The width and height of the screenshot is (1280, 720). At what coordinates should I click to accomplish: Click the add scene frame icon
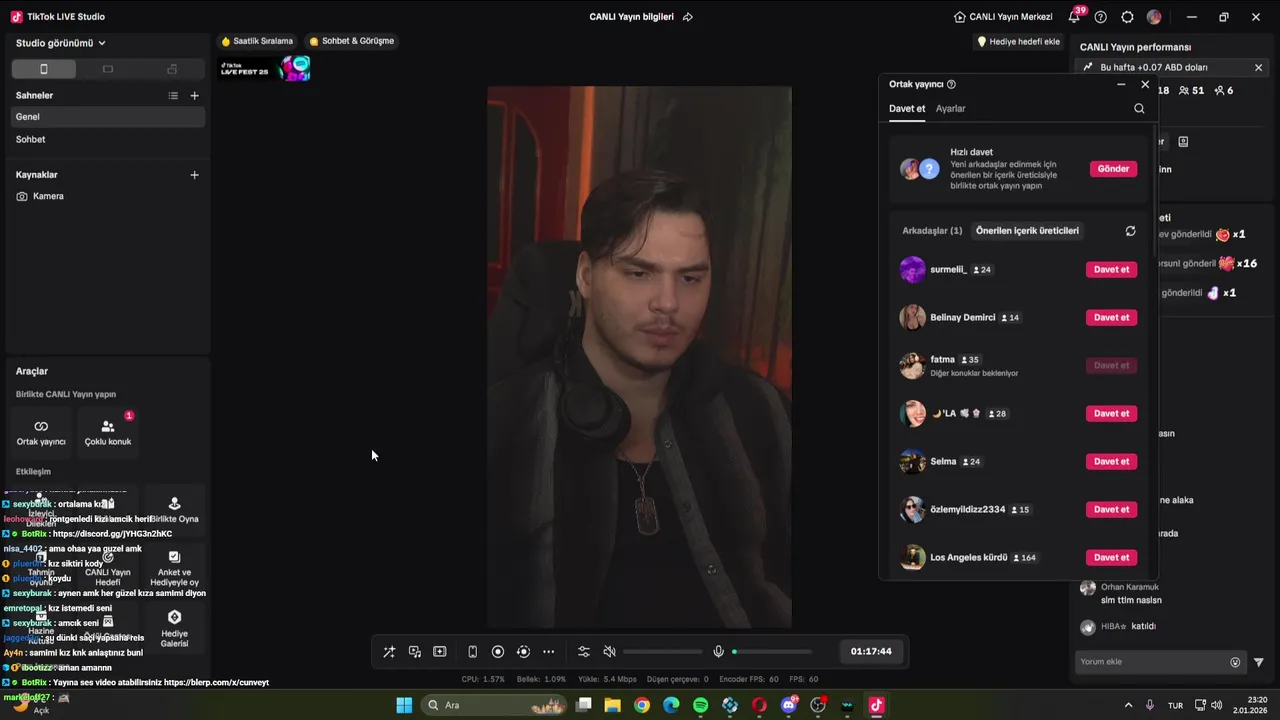440,652
